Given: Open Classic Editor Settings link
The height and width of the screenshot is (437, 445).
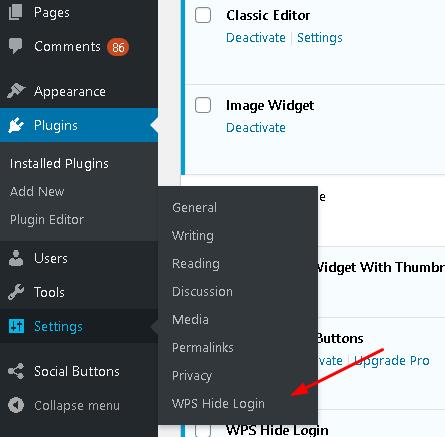Looking at the screenshot, I should [320, 38].
